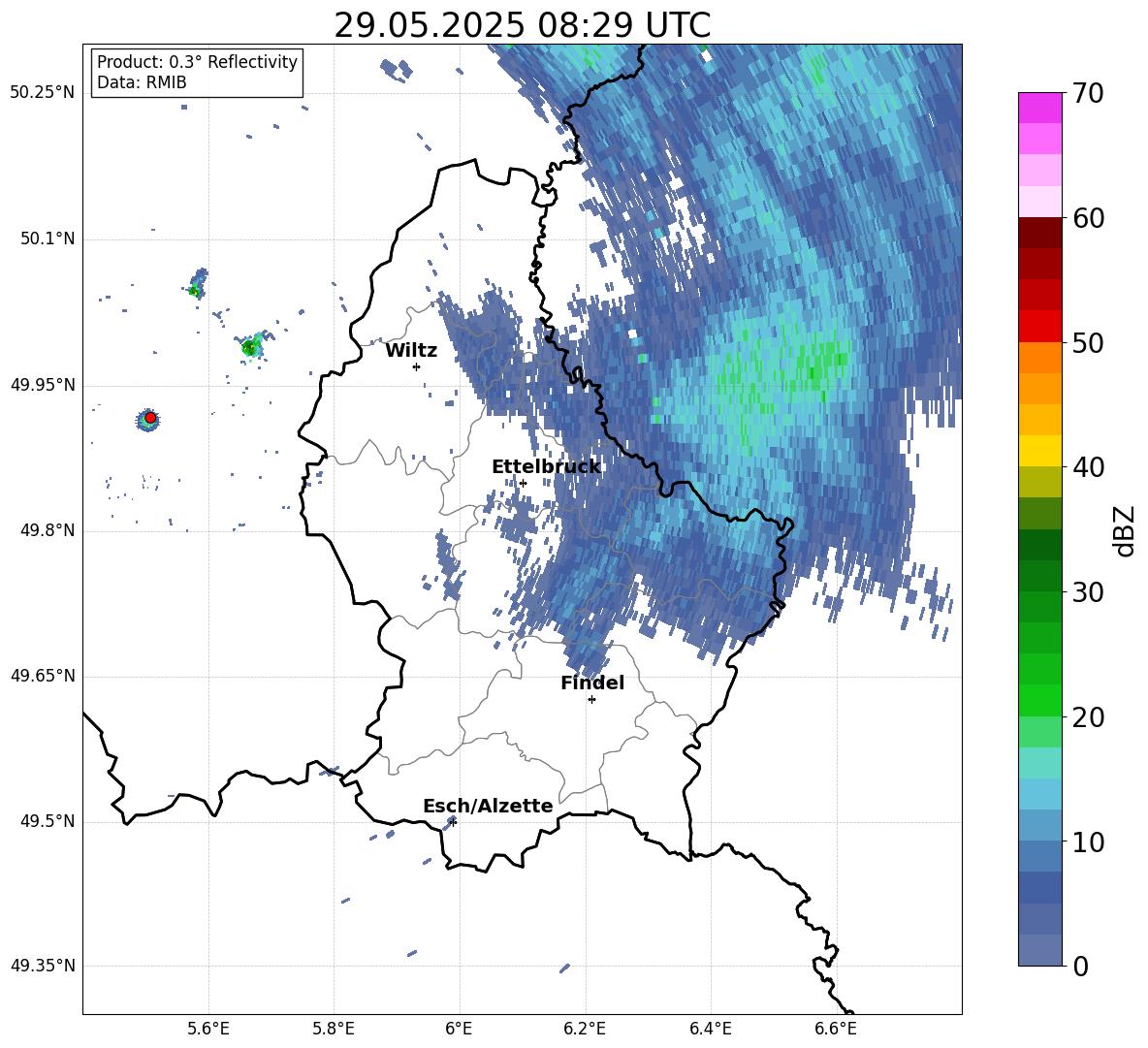Click the colorbar value 40
Viewport: 1148px width, 1048px height.
click(x=1088, y=467)
